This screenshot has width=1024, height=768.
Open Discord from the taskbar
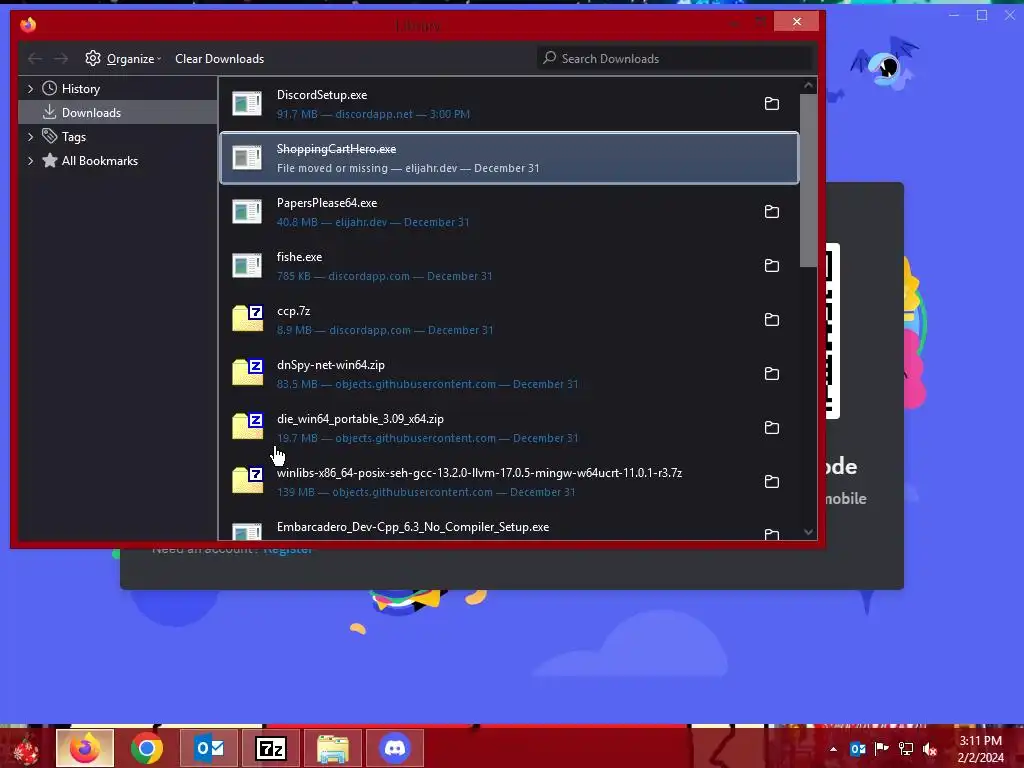tap(395, 748)
